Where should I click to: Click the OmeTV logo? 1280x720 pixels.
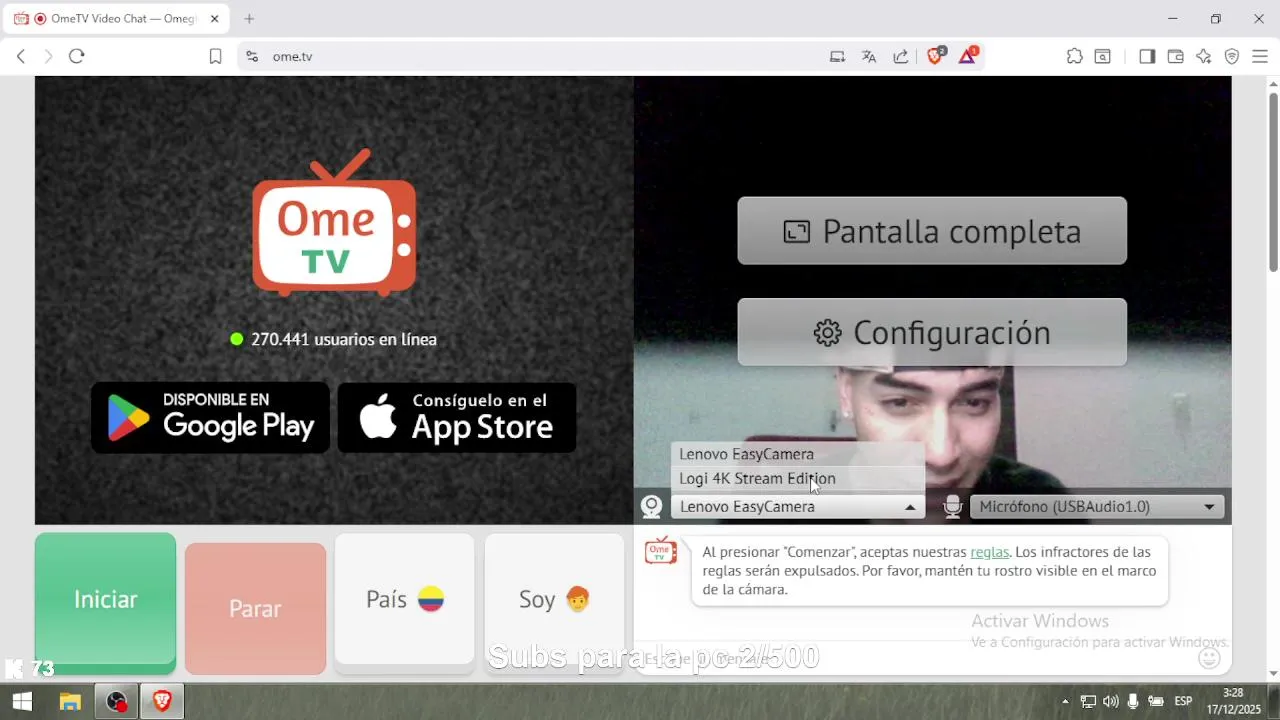coord(334,223)
